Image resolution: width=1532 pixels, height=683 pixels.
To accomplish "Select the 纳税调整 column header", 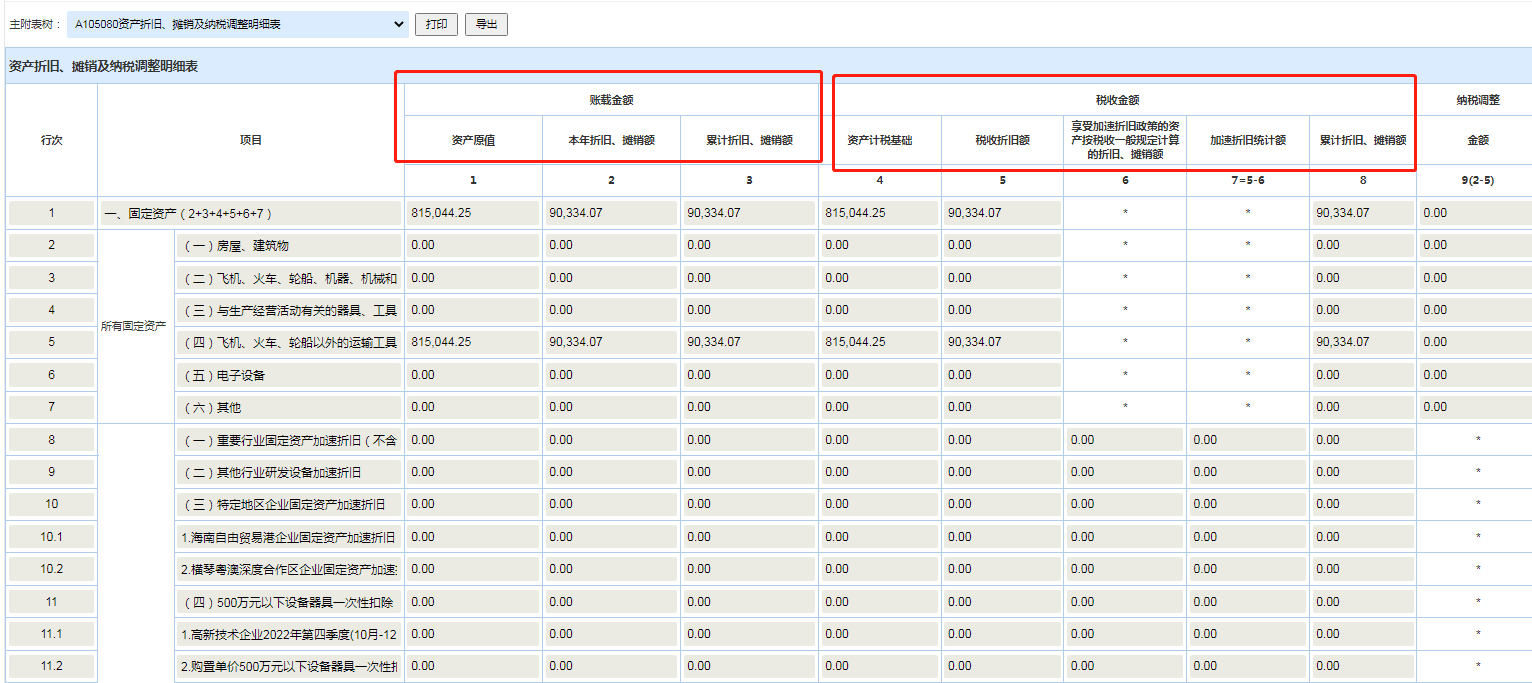I will click(x=1478, y=100).
